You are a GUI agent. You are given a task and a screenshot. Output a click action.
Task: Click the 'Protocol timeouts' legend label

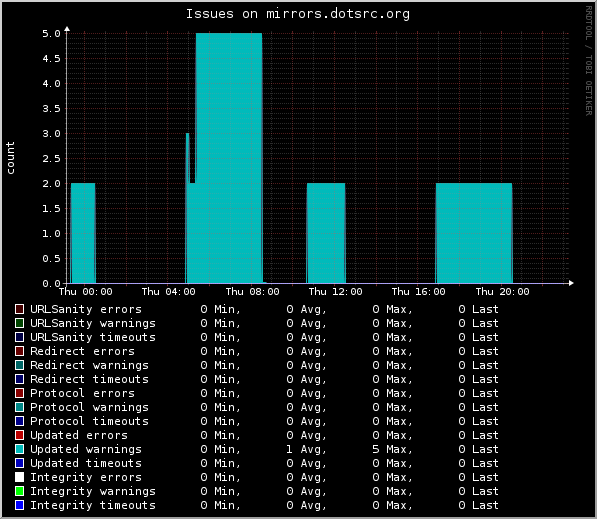pyautogui.click(x=89, y=421)
